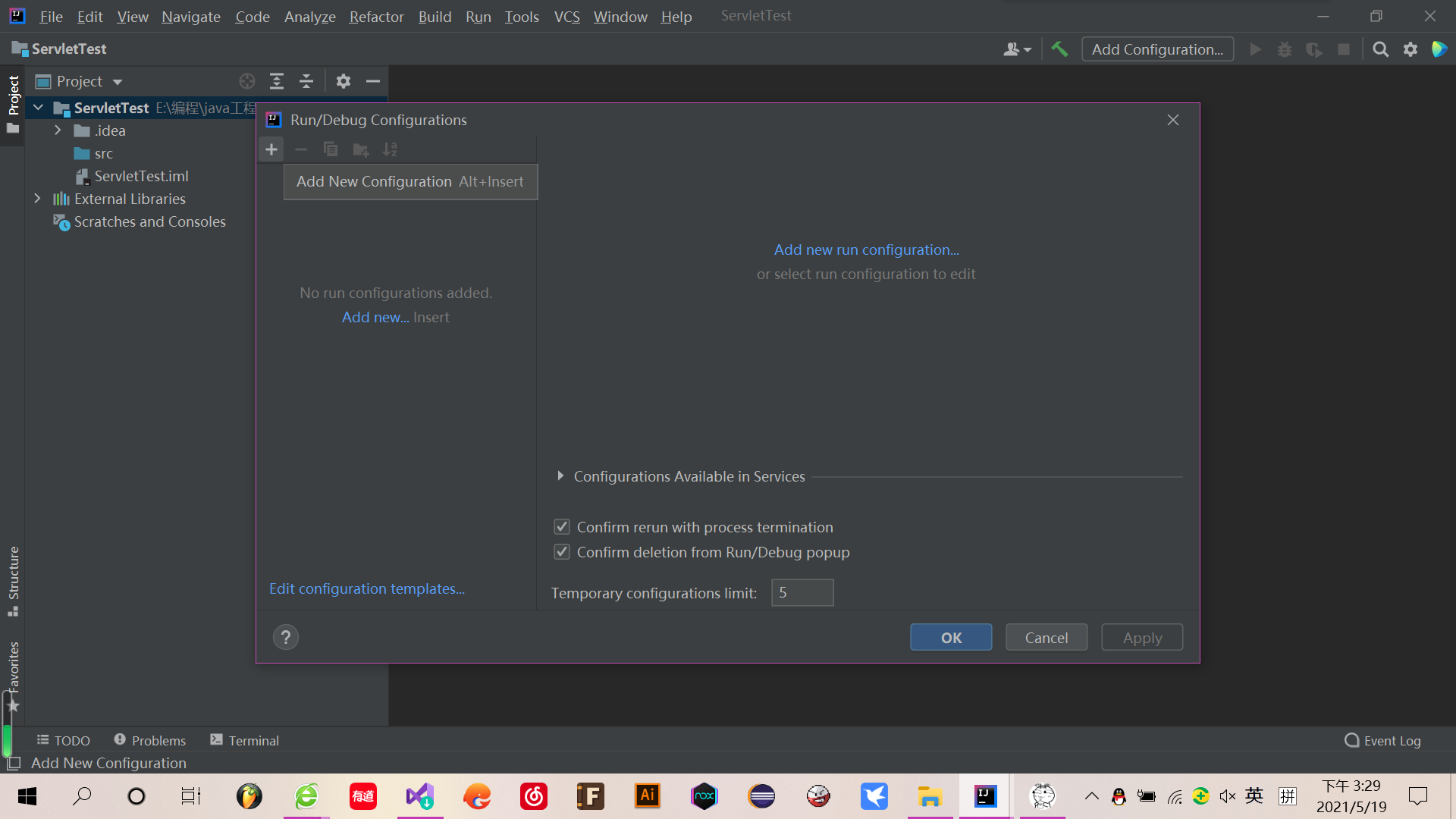Remove selected configuration with the minus icon
Screen dimensions: 1456x819
(301, 149)
